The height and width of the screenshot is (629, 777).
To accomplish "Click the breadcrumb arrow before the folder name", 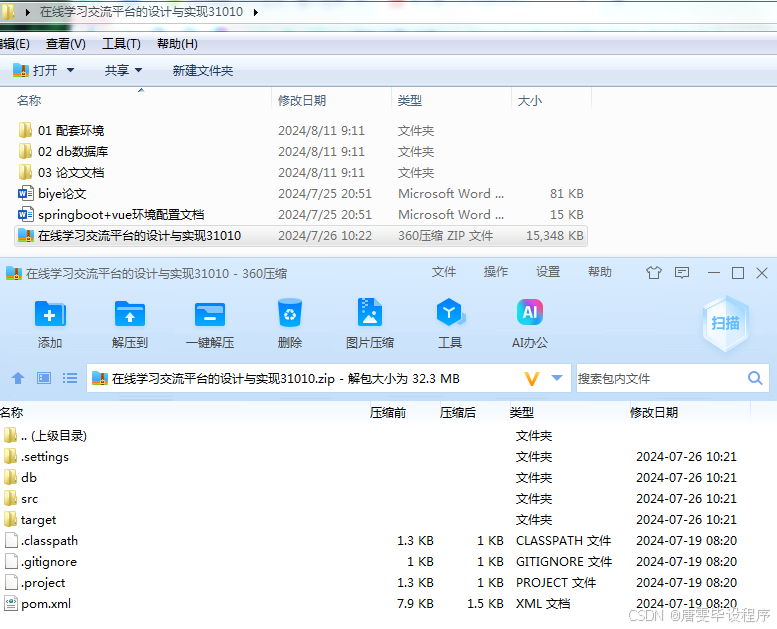I will (28, 12).
